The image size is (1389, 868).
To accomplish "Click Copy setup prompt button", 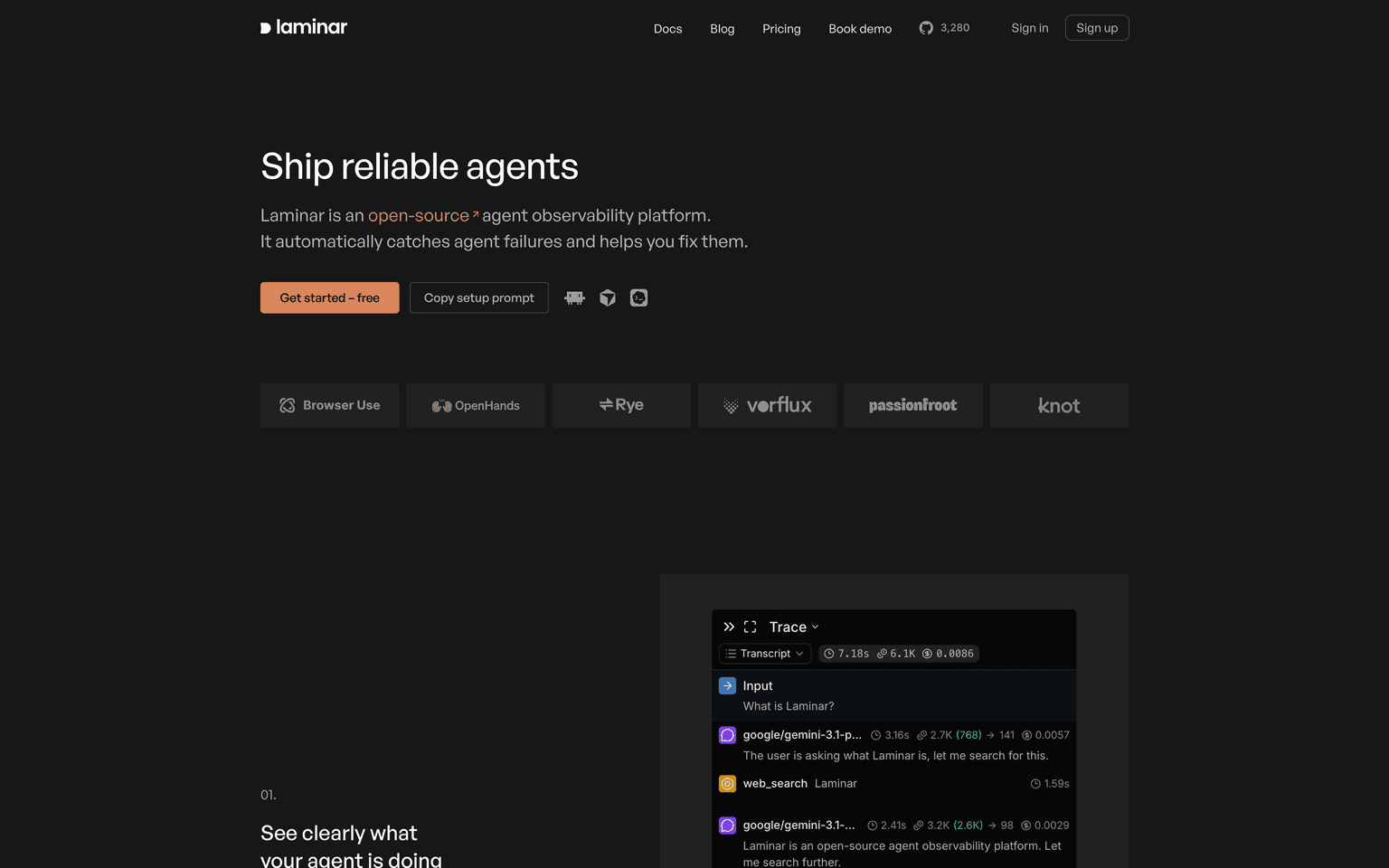I will [479, 297].
